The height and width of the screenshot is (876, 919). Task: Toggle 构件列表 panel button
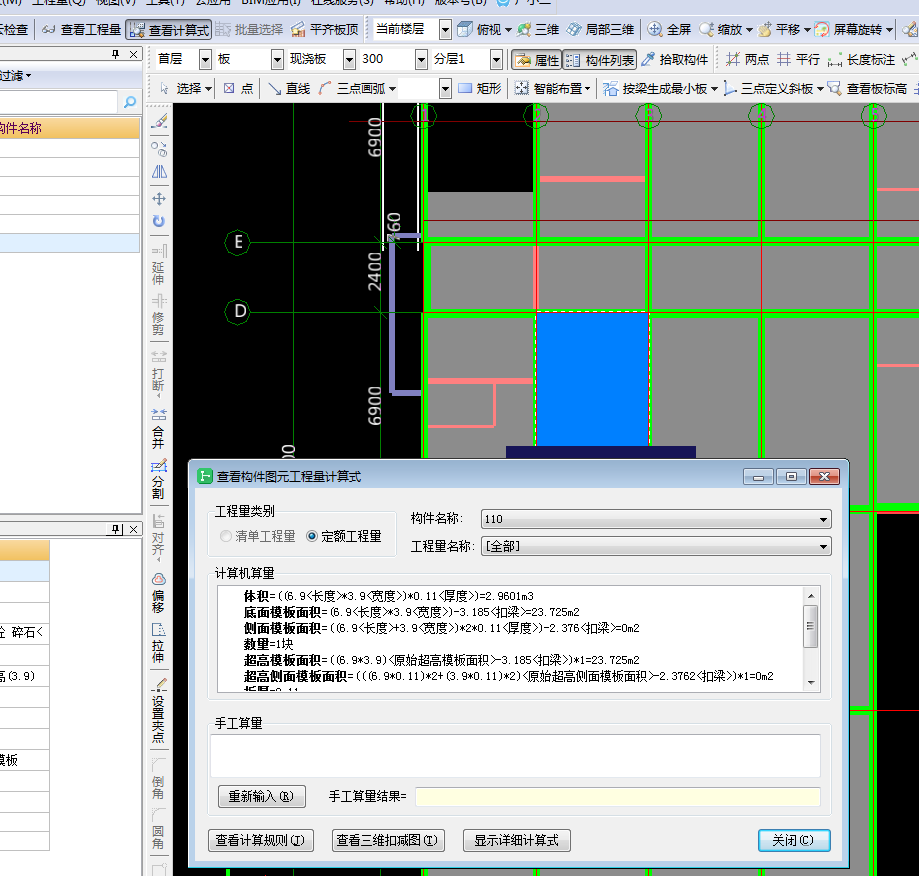click(x=600, y=60)
